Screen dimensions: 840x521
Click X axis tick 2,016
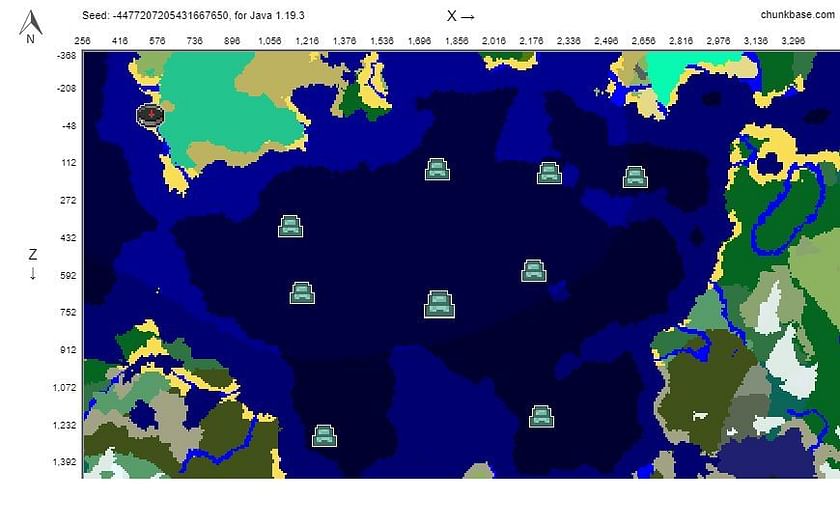tap(494, 41)
